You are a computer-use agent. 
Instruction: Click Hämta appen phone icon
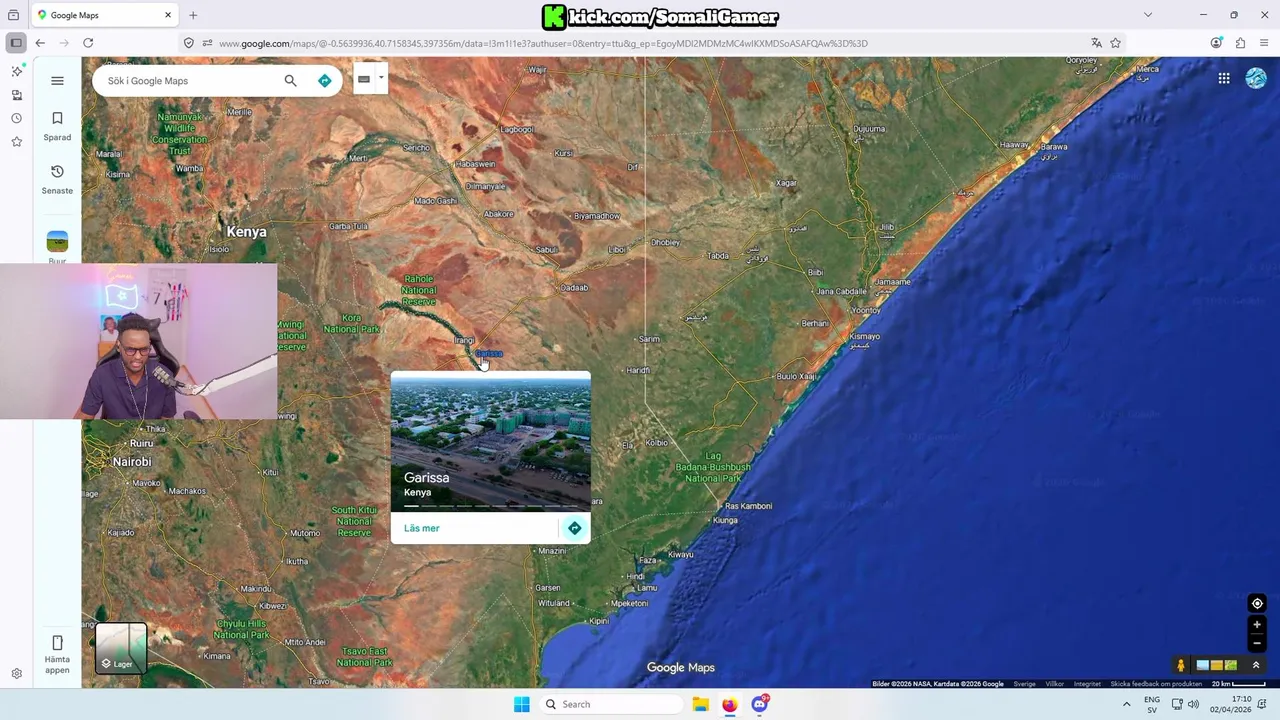click(57, 643)
